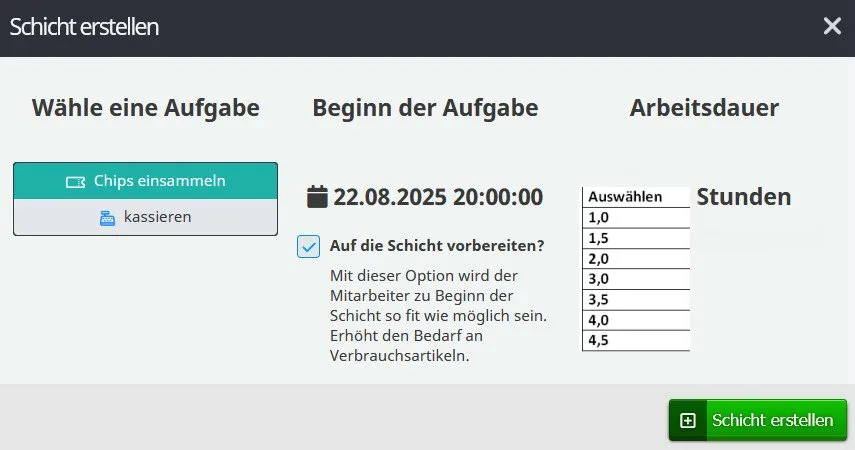Select the Chips einsammeln task
Screen dimensions: 855x450
point(146,181)
